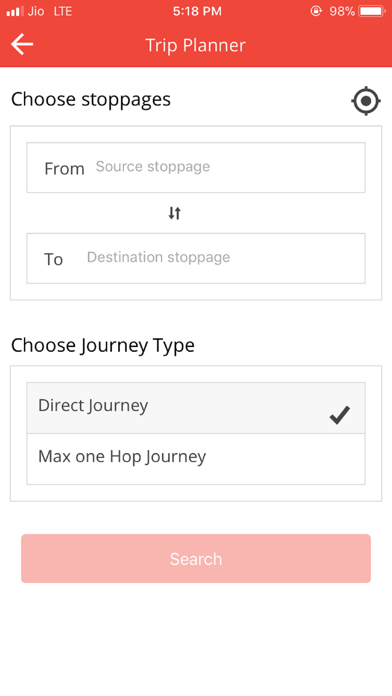The image size is (392, 696).
Task: Select Max one Hop Journey option
Action: (x=196, y=459)
